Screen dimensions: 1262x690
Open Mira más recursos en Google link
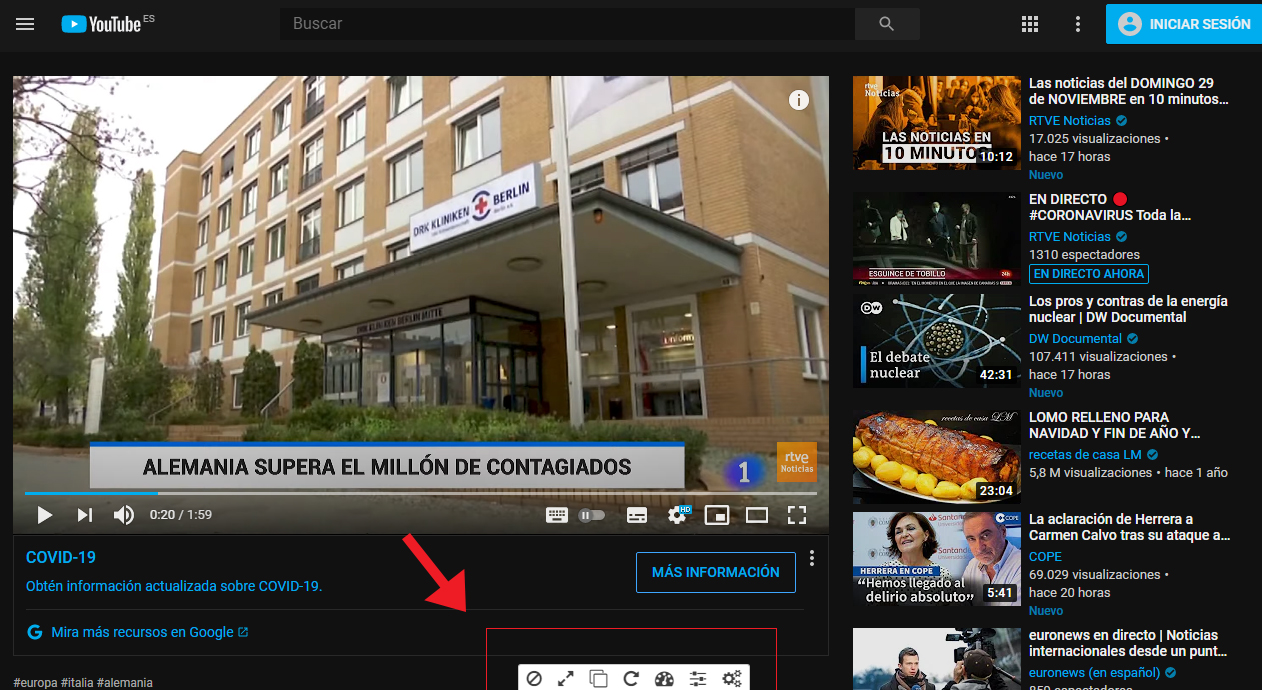[142, 632]
